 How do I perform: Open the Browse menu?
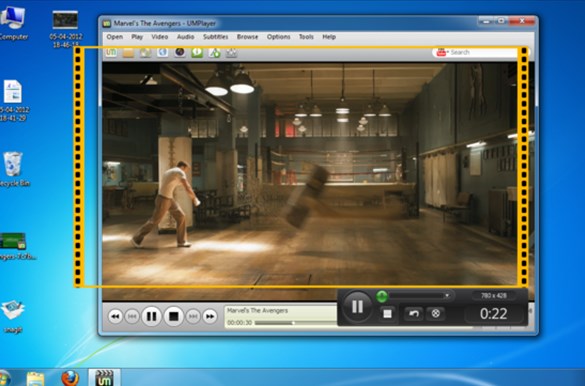point(247,37)
